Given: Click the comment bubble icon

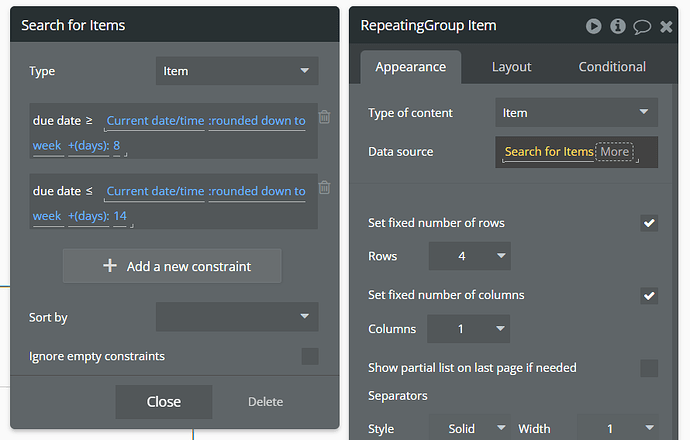Looking at the screenshot, I should [642, 26].
